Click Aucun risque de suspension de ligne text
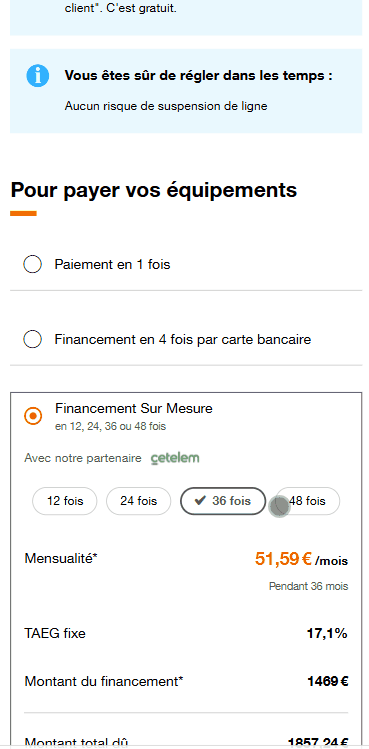This screenshot has width=369, height=749. pos(166,106)
